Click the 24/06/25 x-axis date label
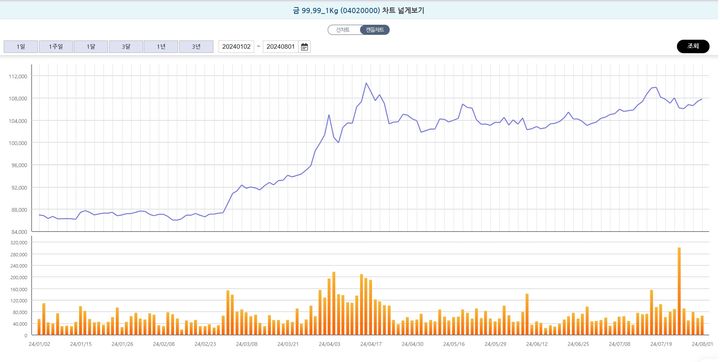Viewport: 720px width, 362px height. tap(579, 344)
